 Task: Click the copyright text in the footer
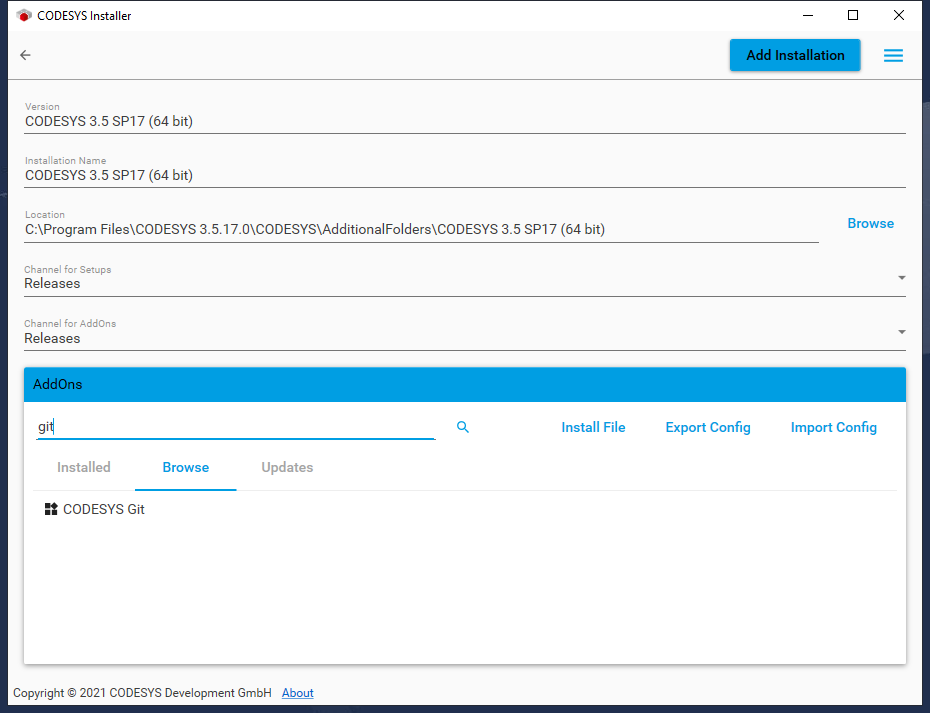coord(142,693)
